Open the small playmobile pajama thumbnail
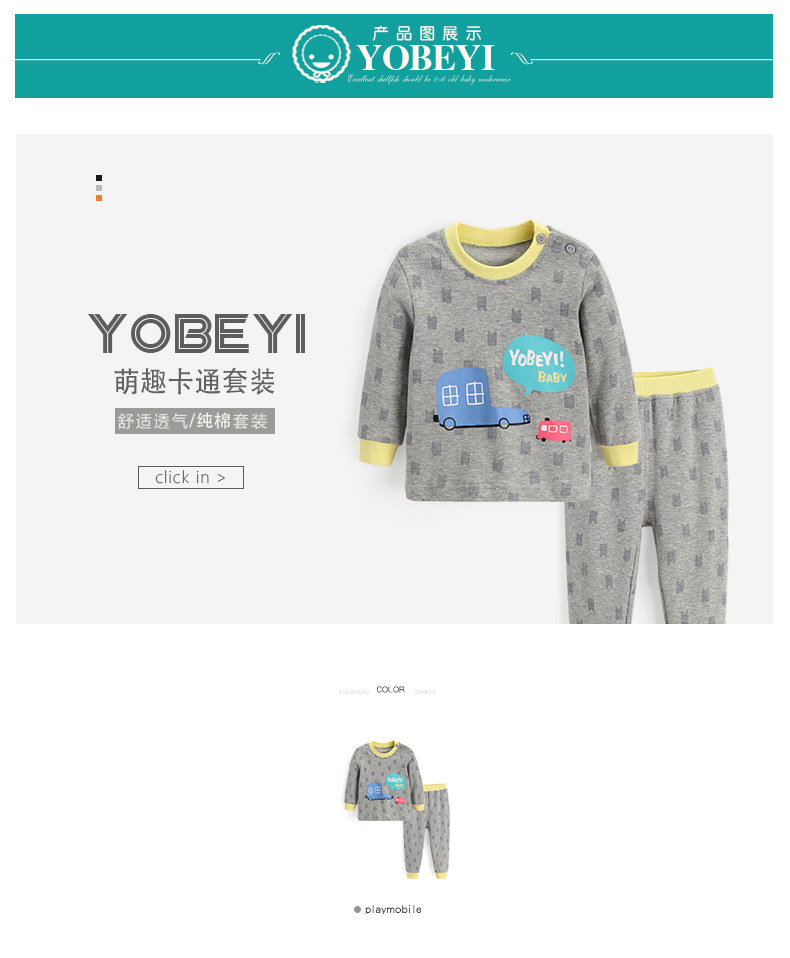Image resolution: width=790 pixels, height=958 pixels. [x=397, y=809]
